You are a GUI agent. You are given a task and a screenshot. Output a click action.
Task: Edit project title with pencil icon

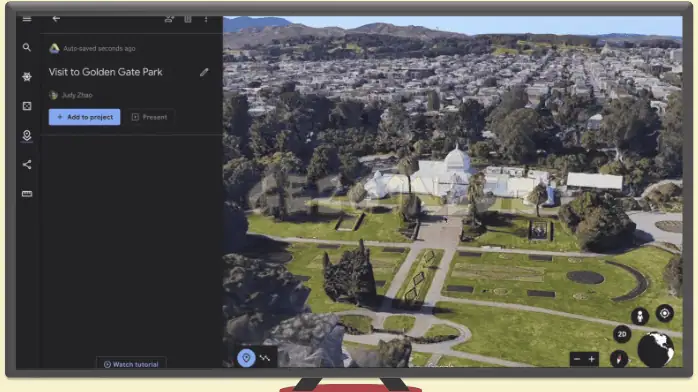point(204,72)
